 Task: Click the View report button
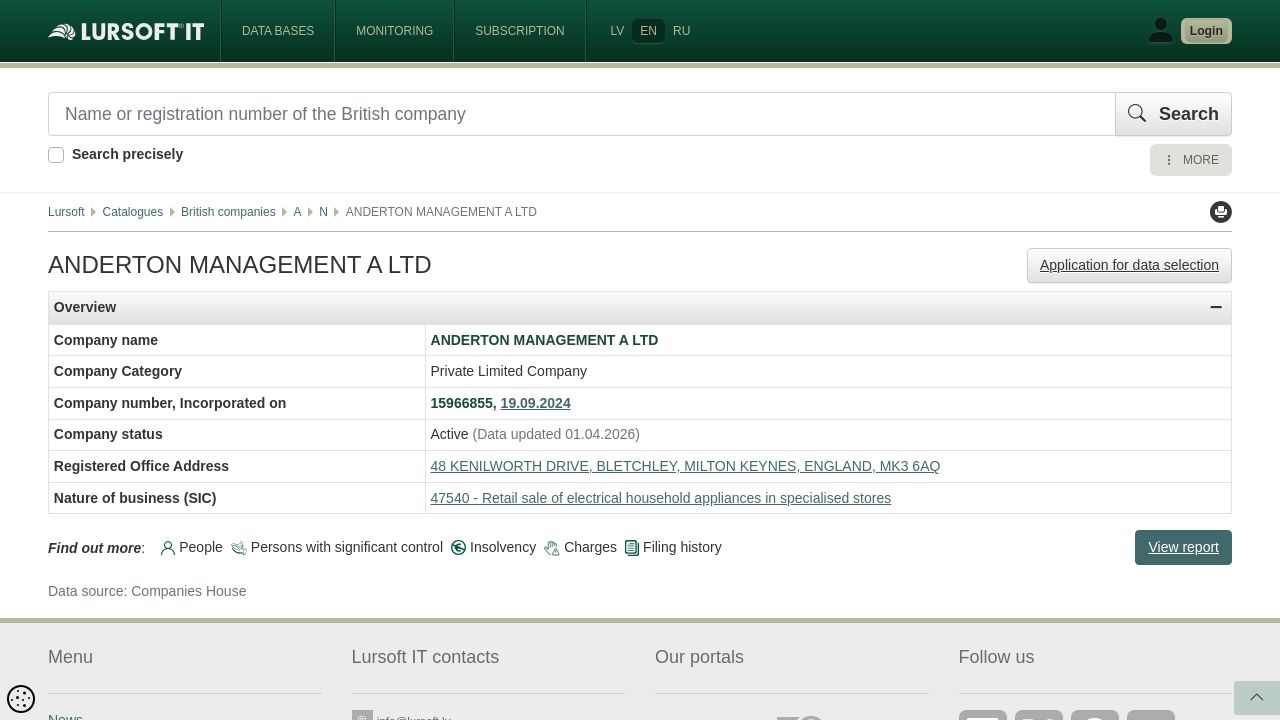pyautogui.click(x=1183, y=547)
